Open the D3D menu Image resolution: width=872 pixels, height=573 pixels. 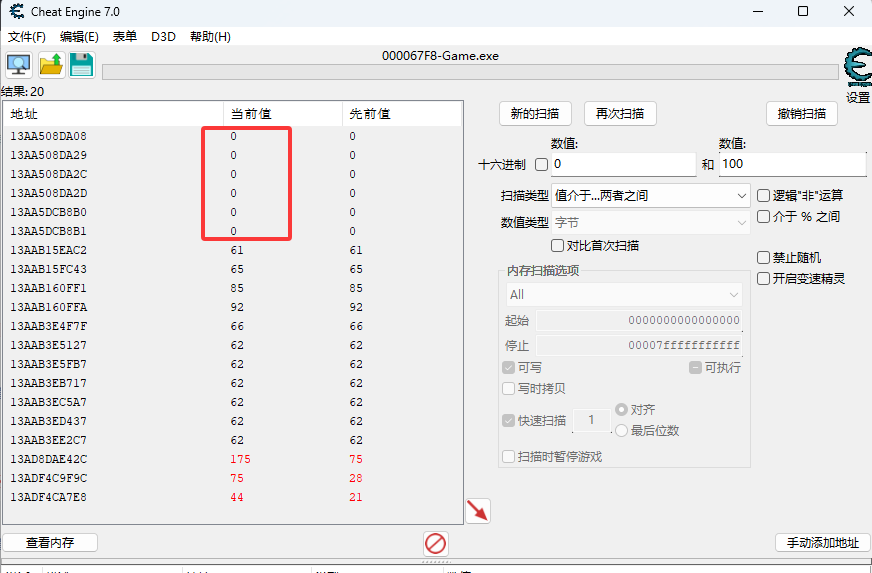[x=164, y=37]
